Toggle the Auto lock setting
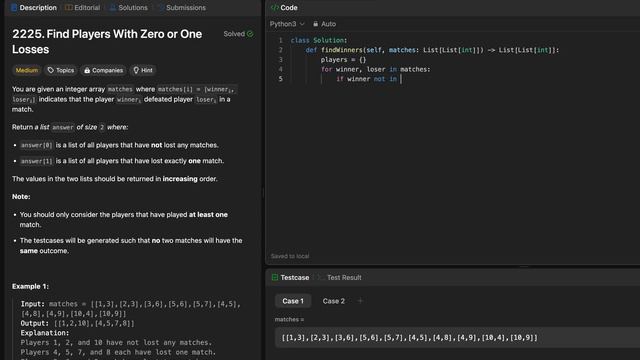This screenshot has width=640, height=360. tap(324, 24)
